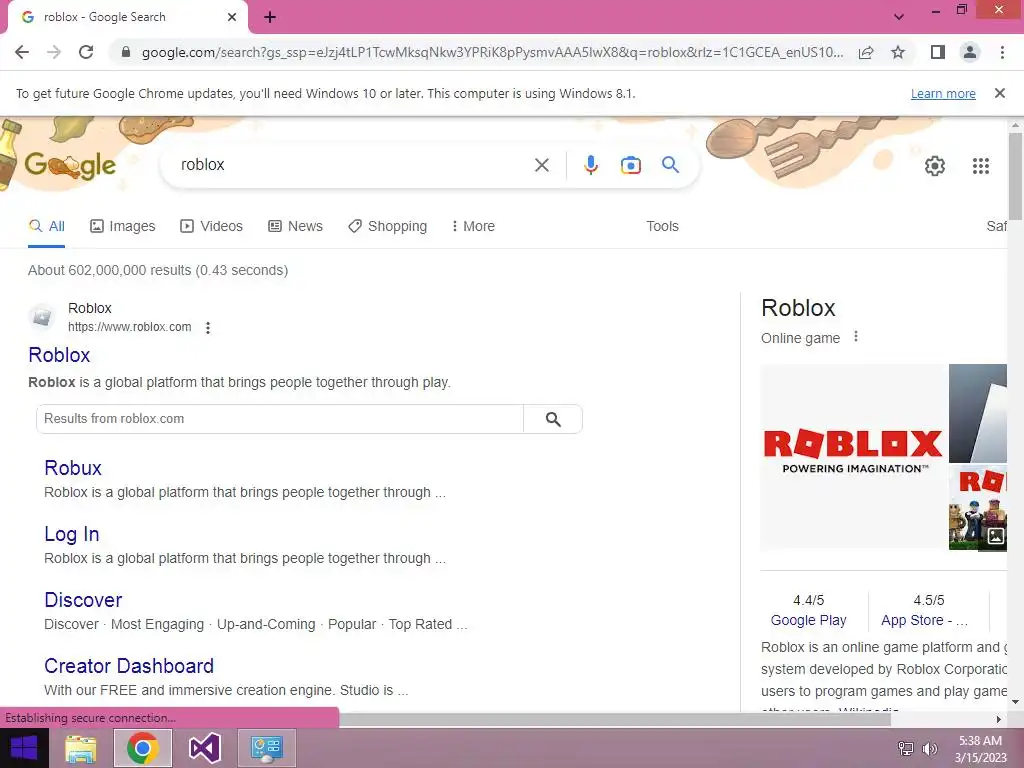This screenshot has height=768, width=1024.
Task: Reload the current page
Action: pos(86,52)
